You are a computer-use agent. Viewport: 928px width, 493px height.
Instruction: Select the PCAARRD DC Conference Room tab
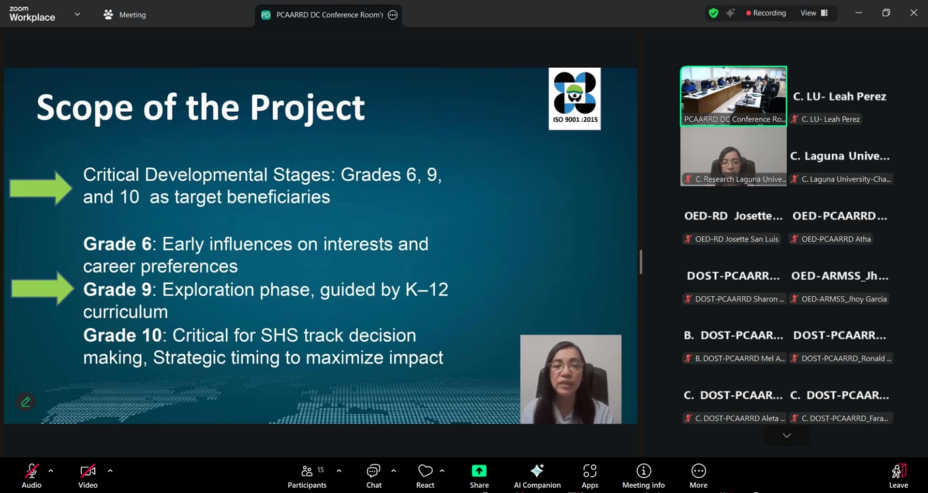point(321,15)
